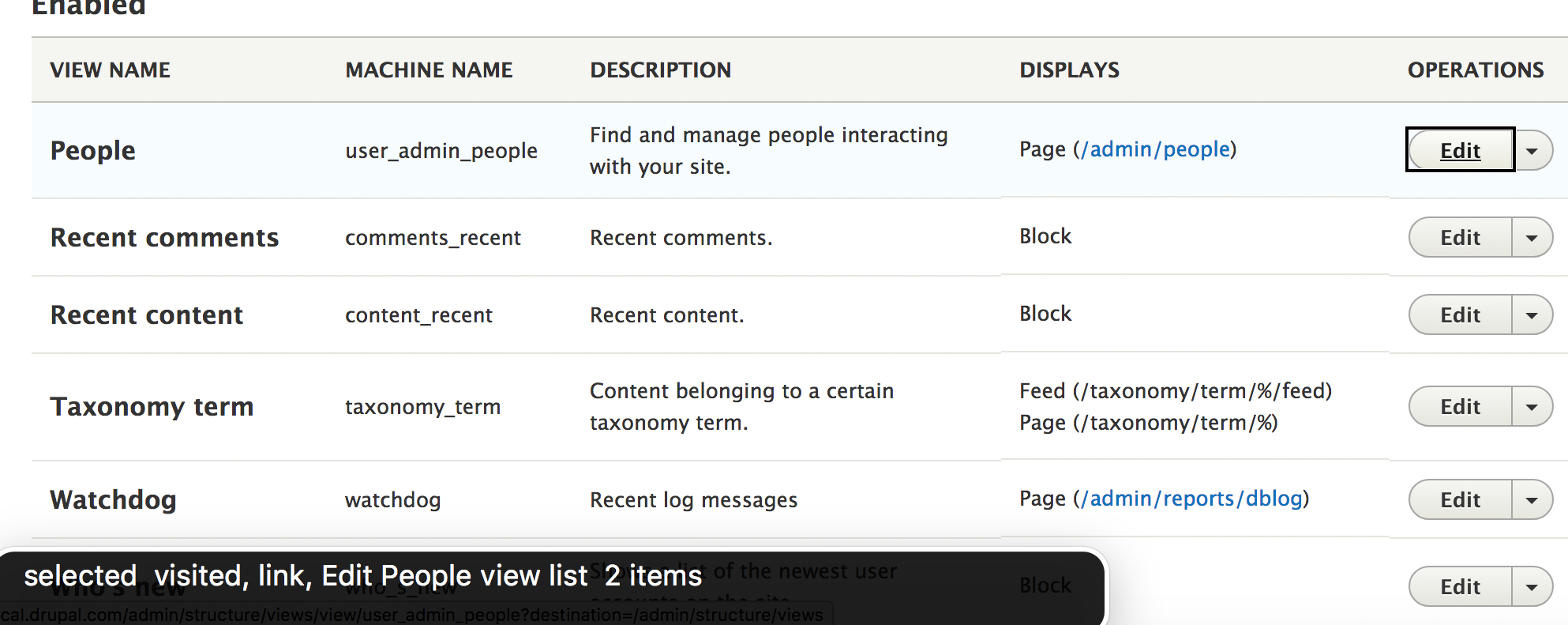Click the 'Recent content.' description text
The image size is (1568, 625).
(666, 314)
